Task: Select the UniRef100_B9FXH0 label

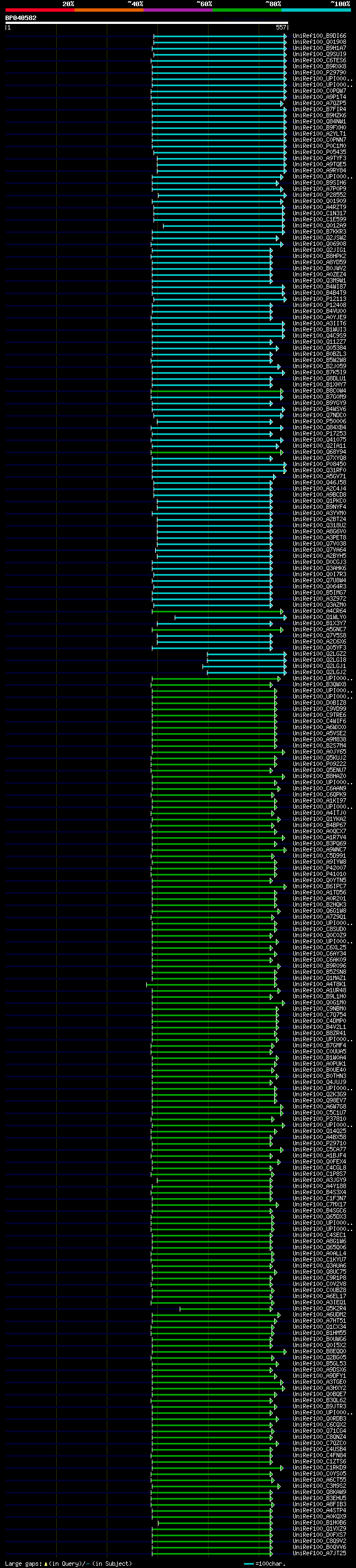Action: coord(319,128)
